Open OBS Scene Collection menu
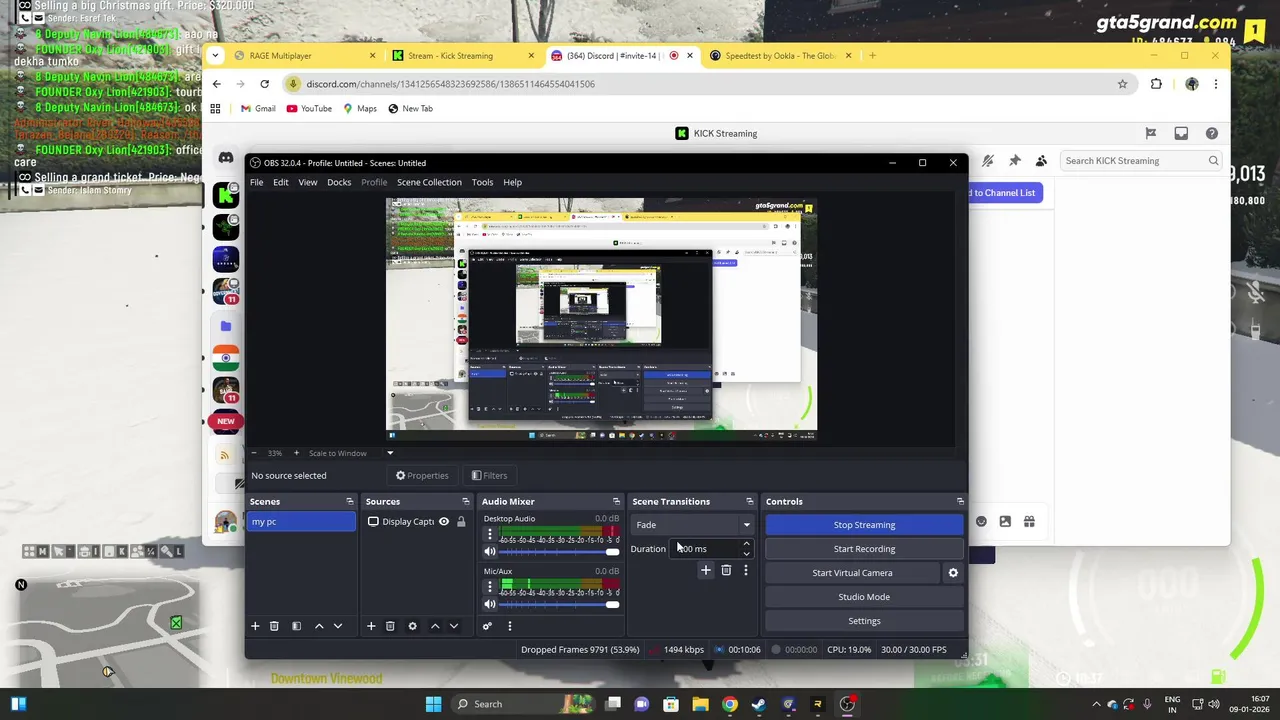 [x=429, y=182]
